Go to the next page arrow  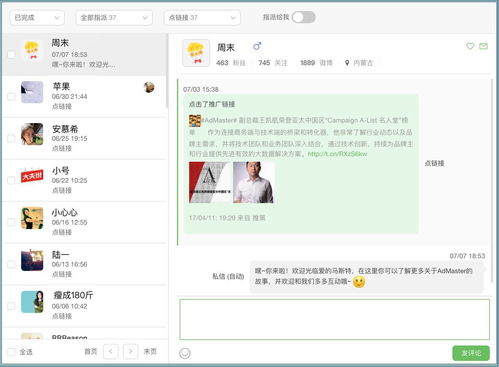coord(131,351)
